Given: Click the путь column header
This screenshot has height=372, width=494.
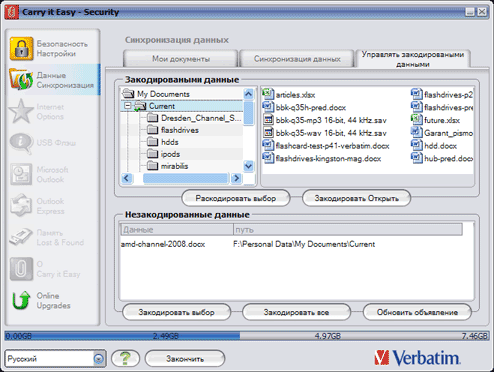Looking at the screenshot, I should [348, 230].
